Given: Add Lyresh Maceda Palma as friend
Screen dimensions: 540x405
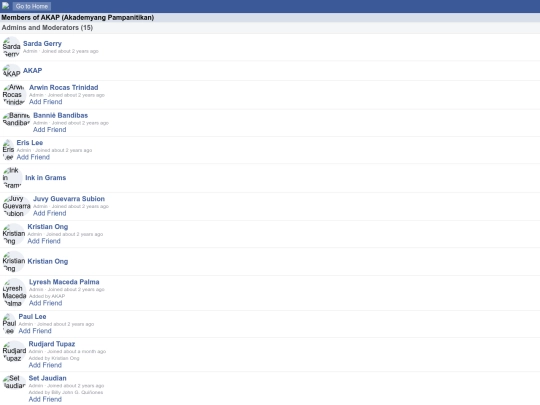Looking at the screenshot, I should (x=45, y=303).
